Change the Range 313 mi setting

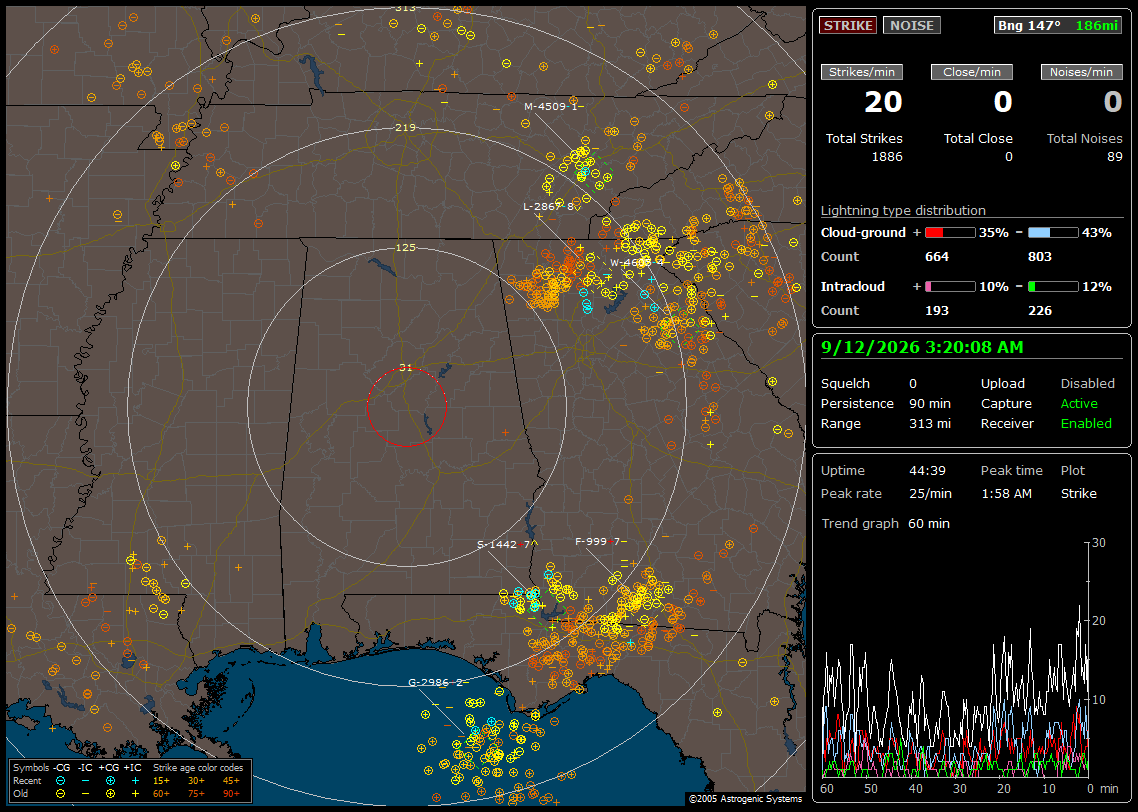[930, 423]
